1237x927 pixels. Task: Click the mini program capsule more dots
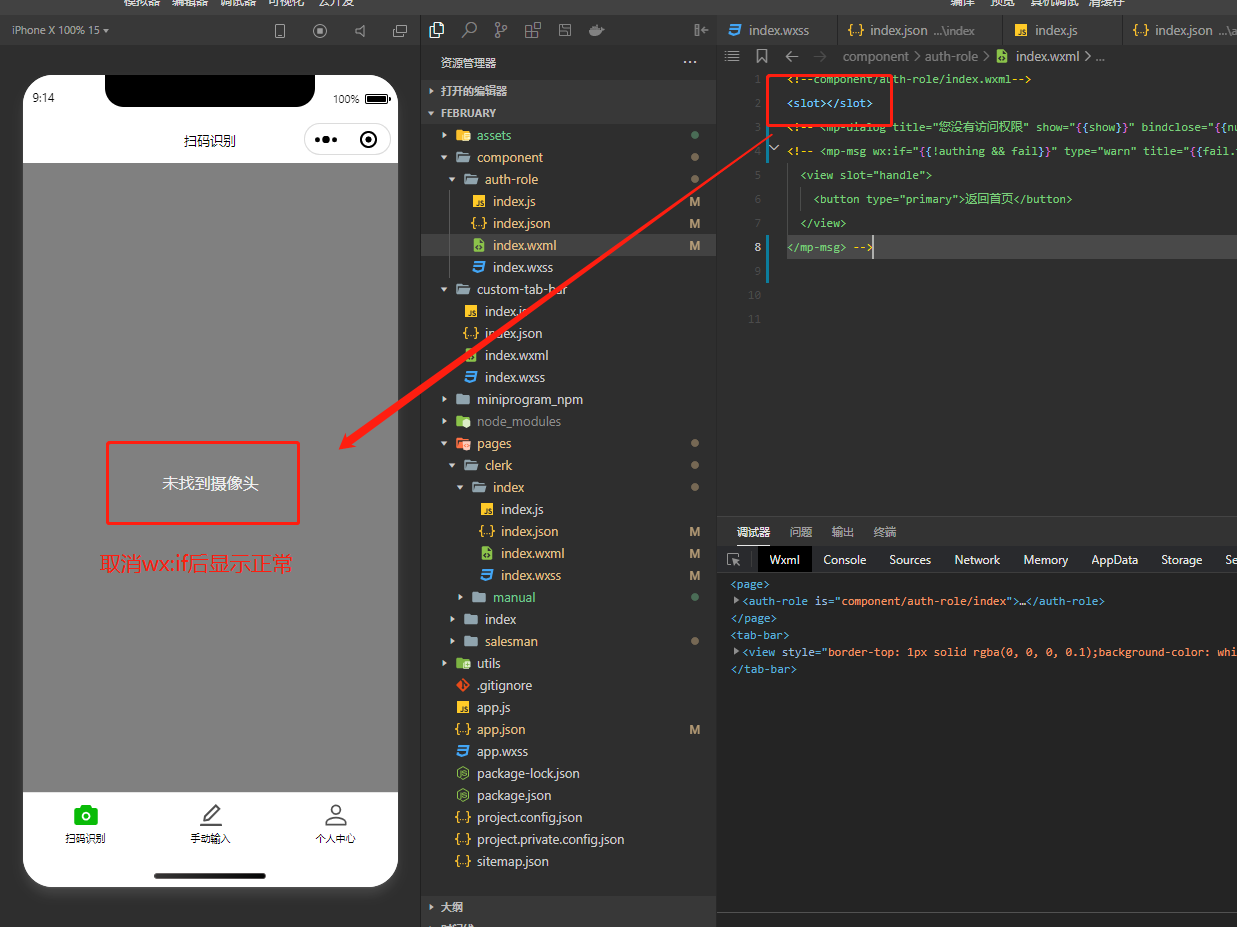pyautogui.click(x=326, y=140)
